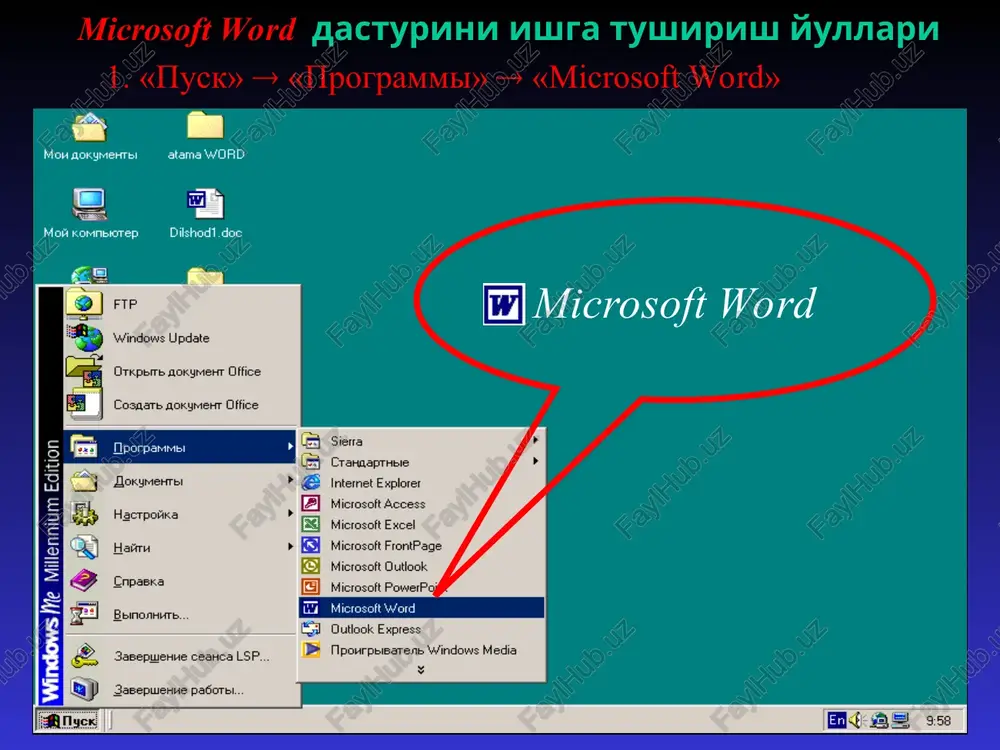Click the Microsoft Excel icon

[x=311, y=524]
